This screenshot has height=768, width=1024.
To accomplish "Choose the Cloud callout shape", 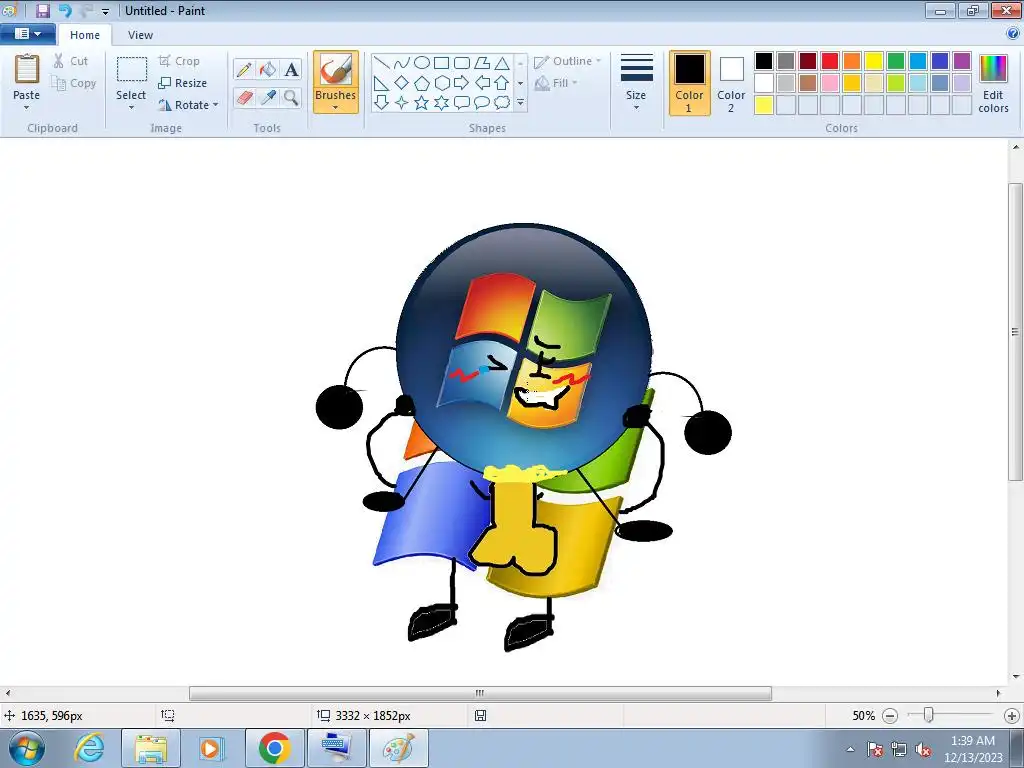I will pyautogui.click(x=502, y=103).
